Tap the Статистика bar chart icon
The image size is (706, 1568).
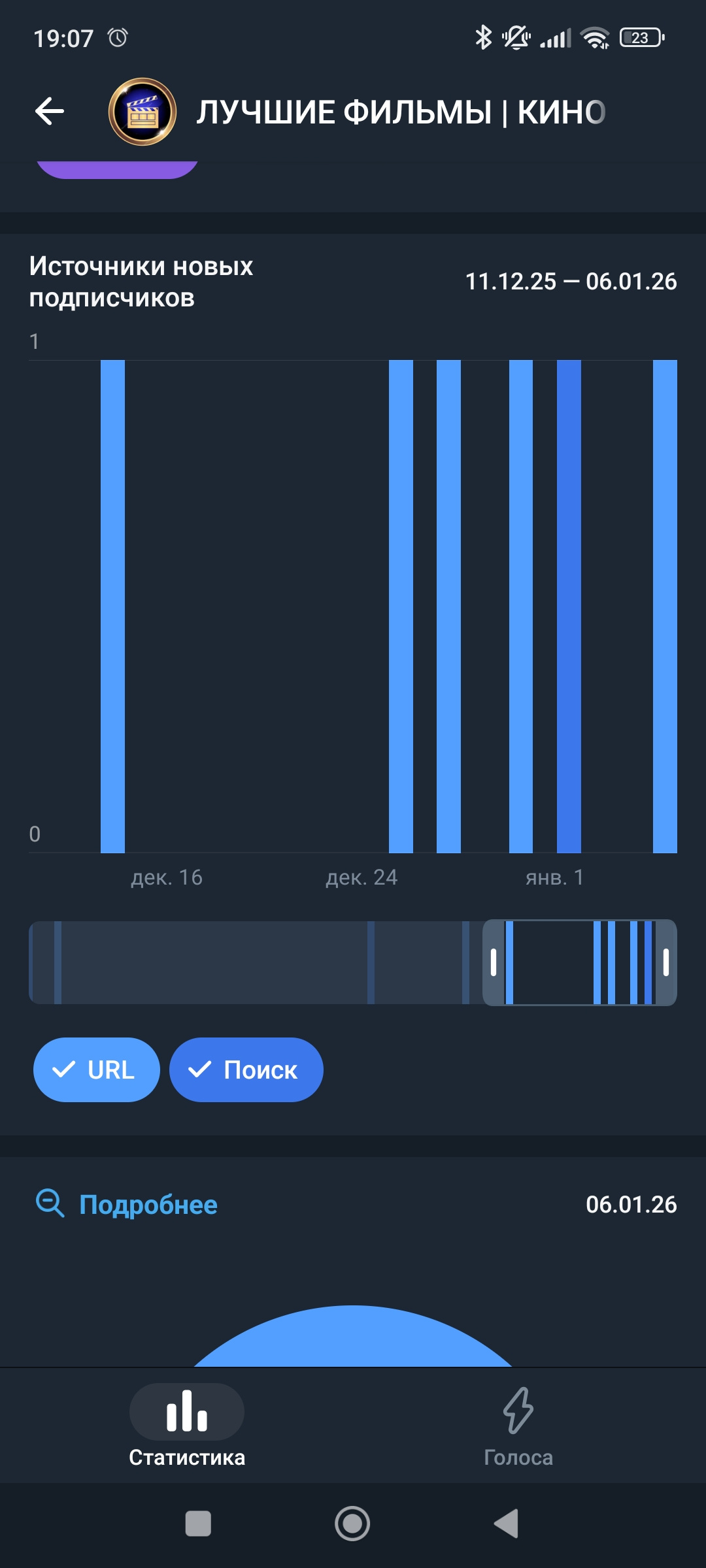[x=187, y=1411]
